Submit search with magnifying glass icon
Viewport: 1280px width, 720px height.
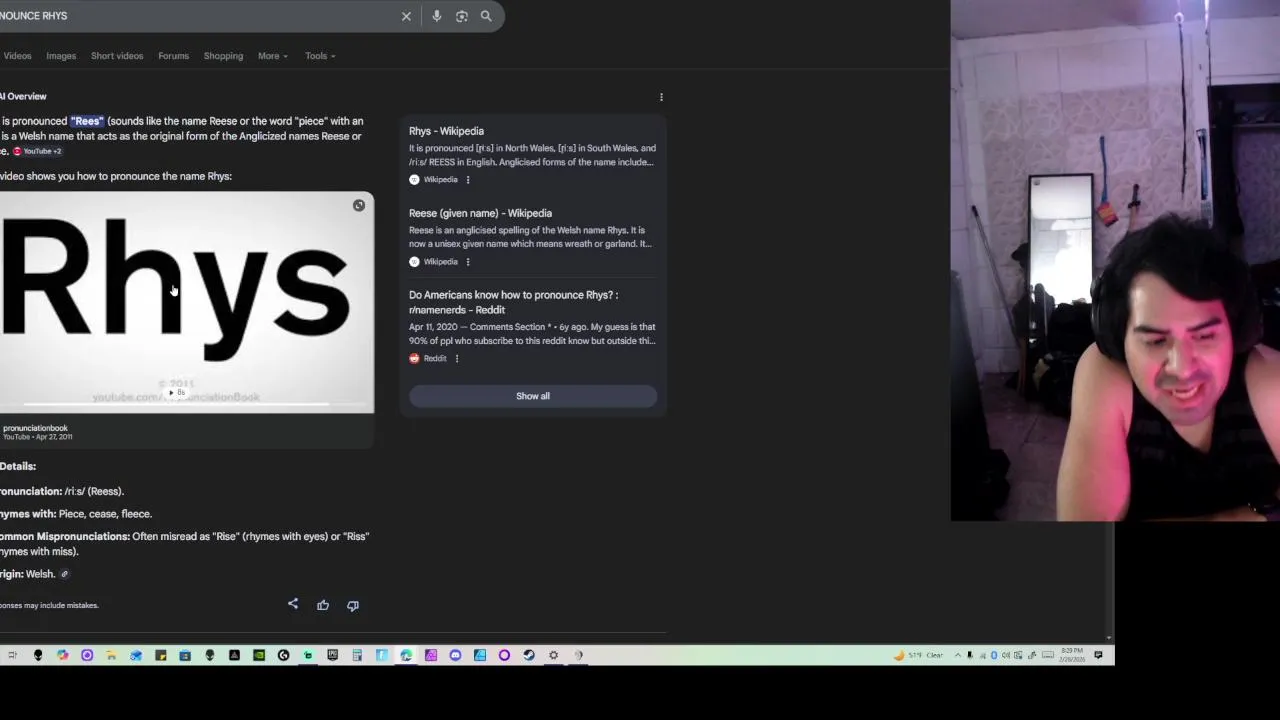[486, 16]
